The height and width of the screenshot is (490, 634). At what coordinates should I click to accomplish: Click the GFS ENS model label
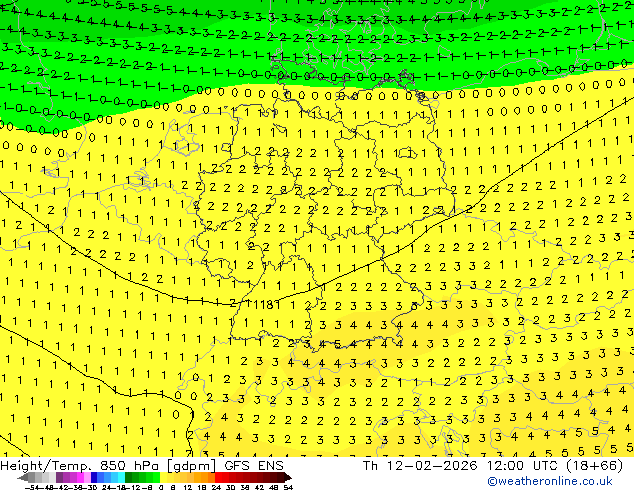pyautogui.click(x=254, y=466)
